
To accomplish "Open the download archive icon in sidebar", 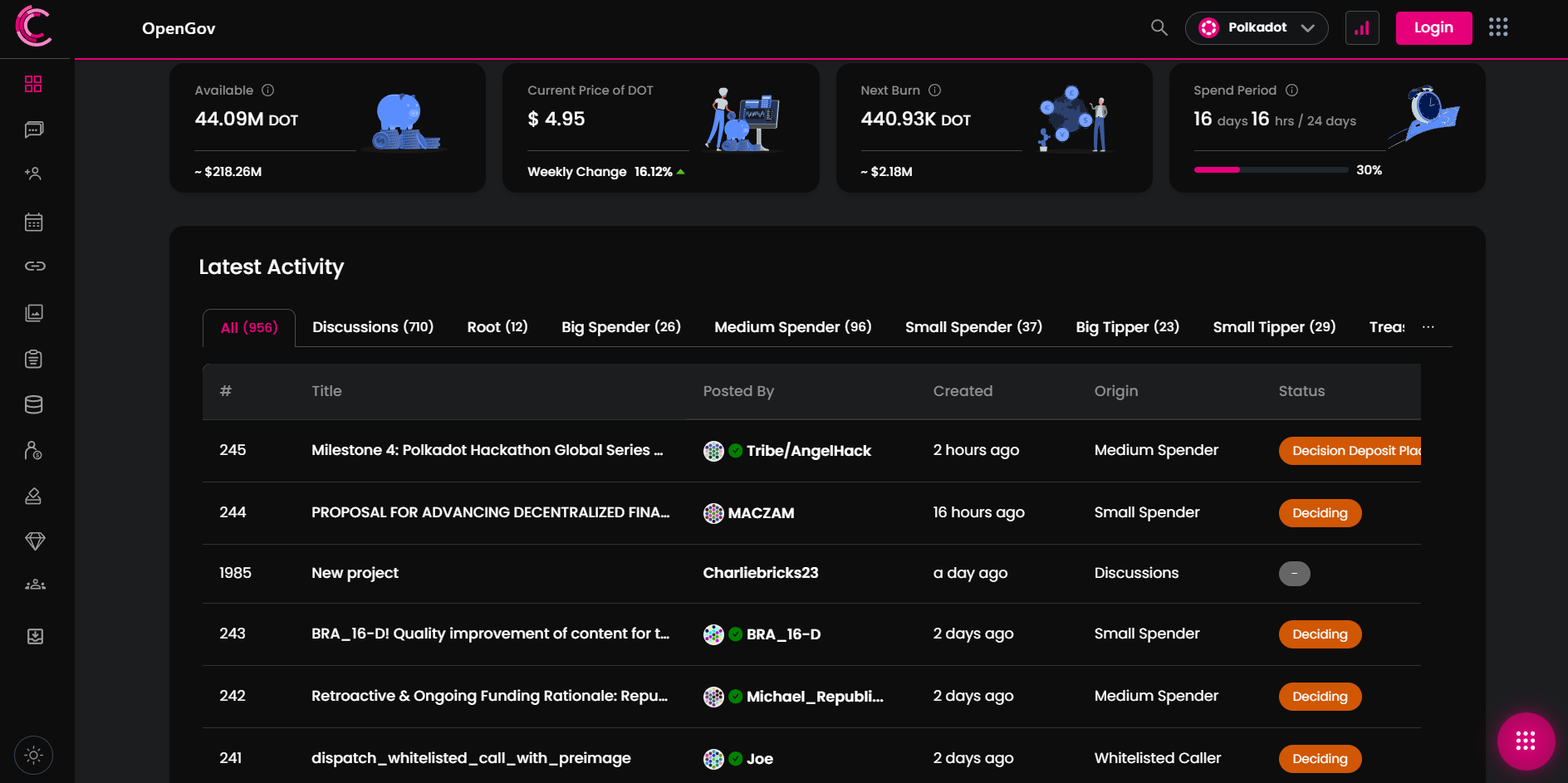I will 35,636.
